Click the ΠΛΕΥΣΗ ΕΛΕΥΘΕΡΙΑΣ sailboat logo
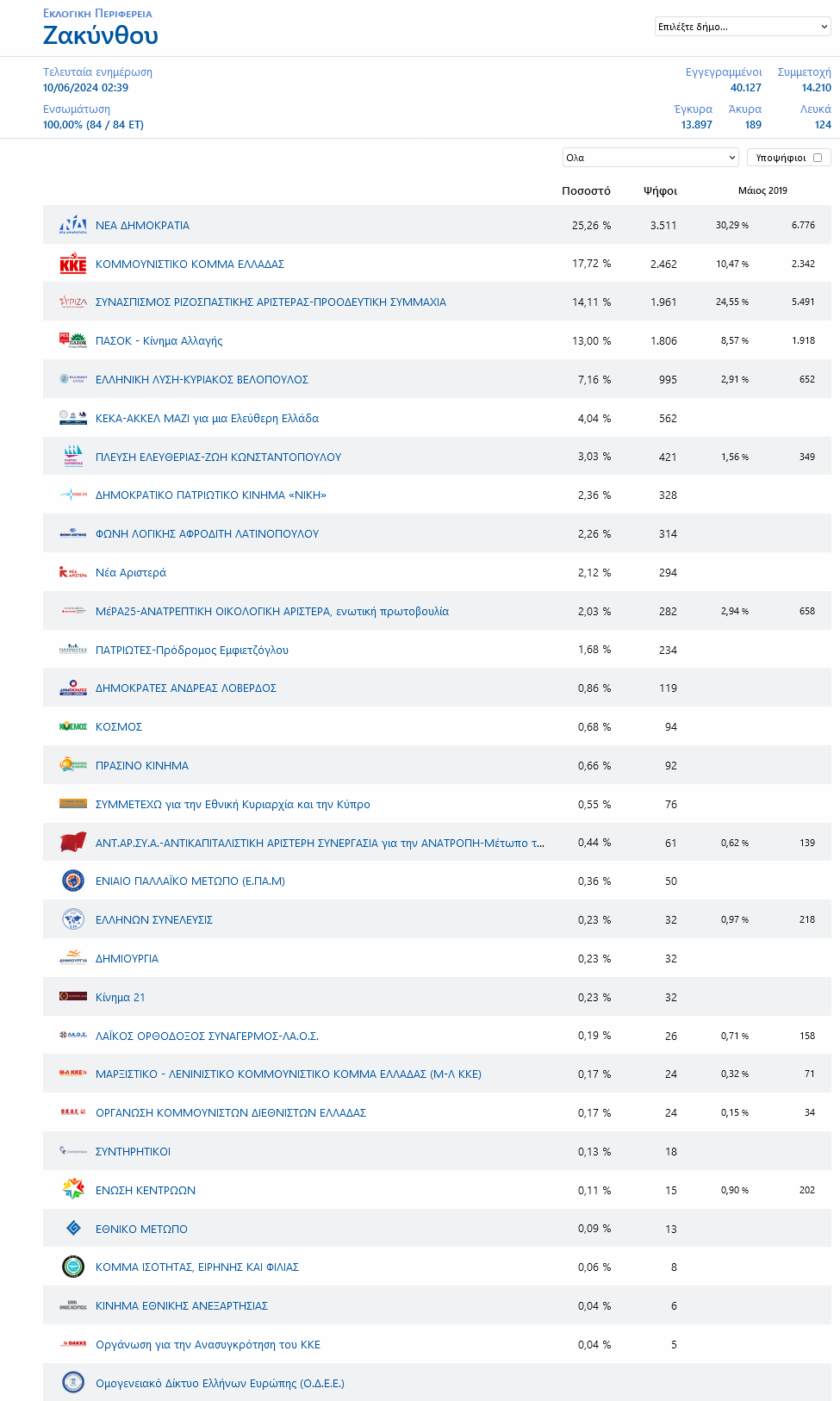 click(x=73, y=457)
